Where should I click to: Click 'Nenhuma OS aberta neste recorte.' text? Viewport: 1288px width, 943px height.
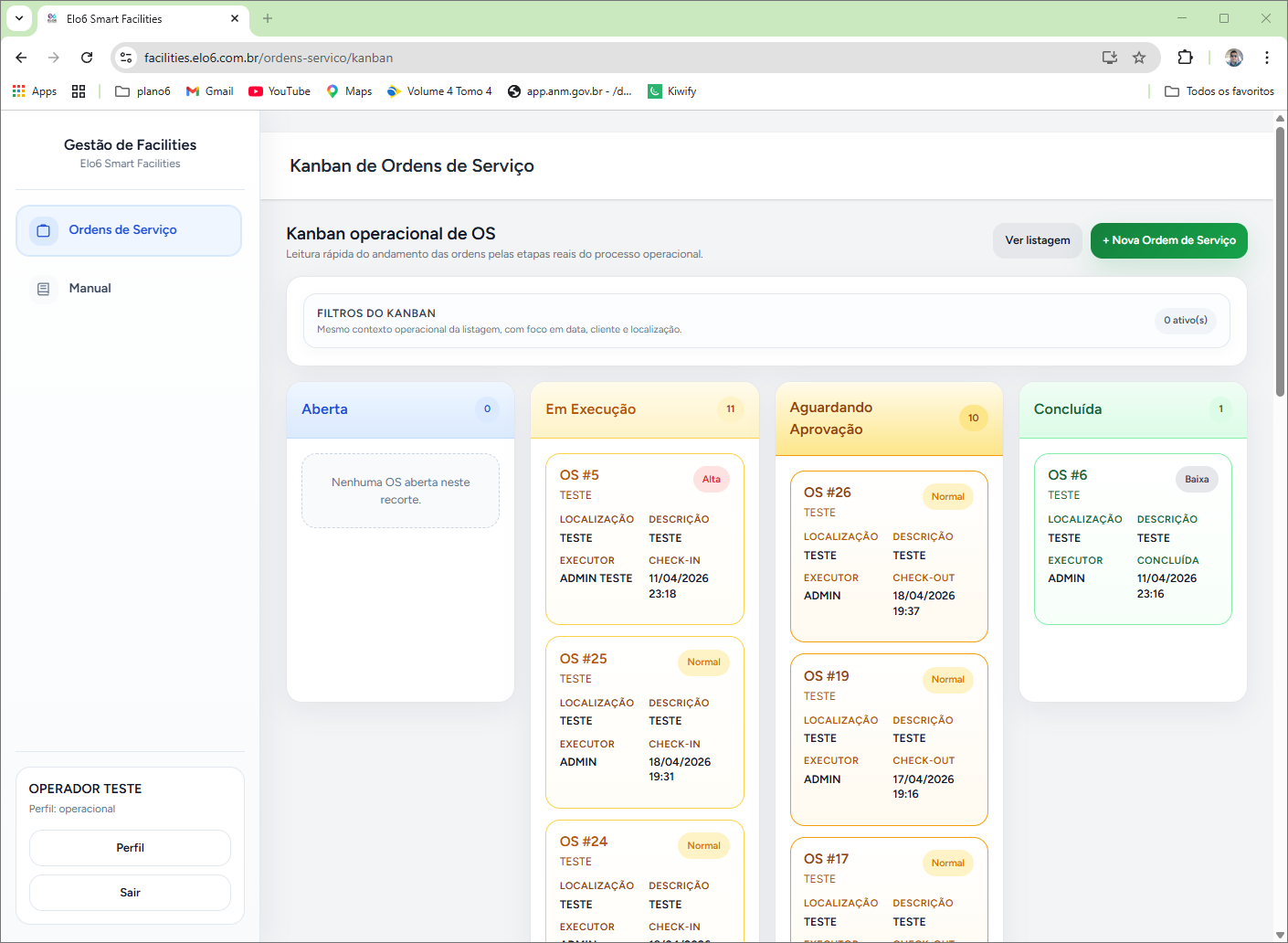point(400,491)
